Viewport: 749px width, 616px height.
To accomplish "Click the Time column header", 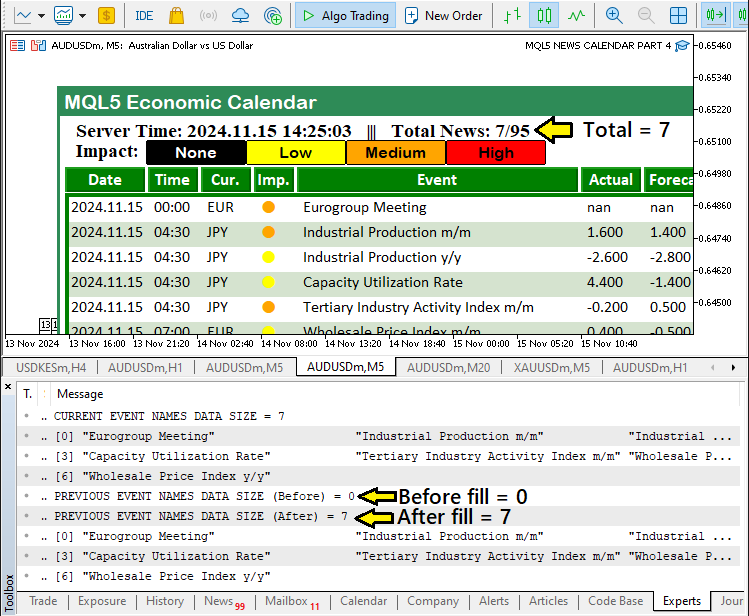I will tap(172, 180).
